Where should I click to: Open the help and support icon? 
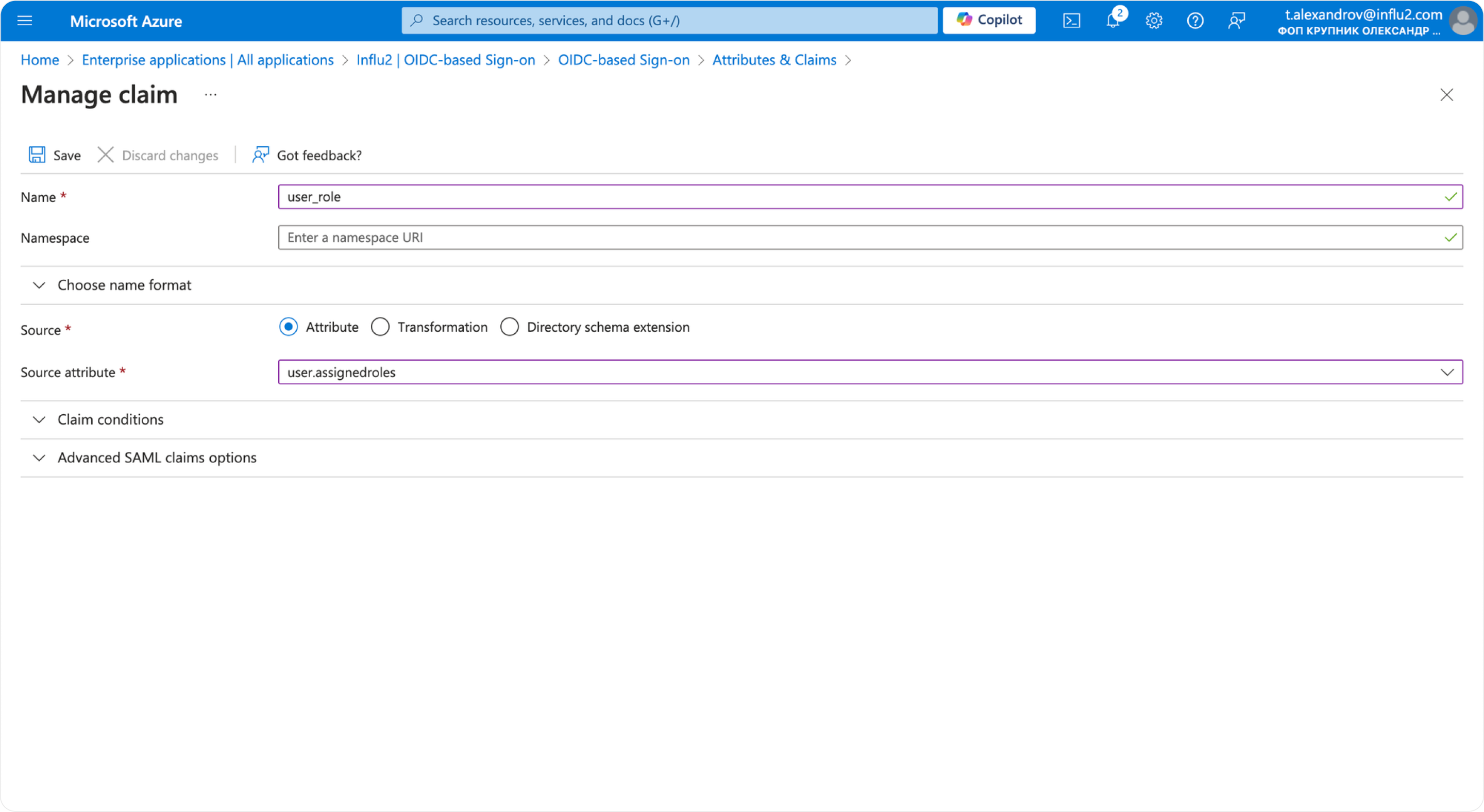(1195, 20)
